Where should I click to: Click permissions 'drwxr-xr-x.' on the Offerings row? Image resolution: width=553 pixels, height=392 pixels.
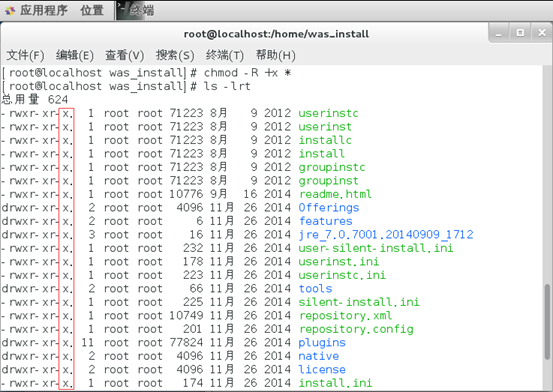37,207
